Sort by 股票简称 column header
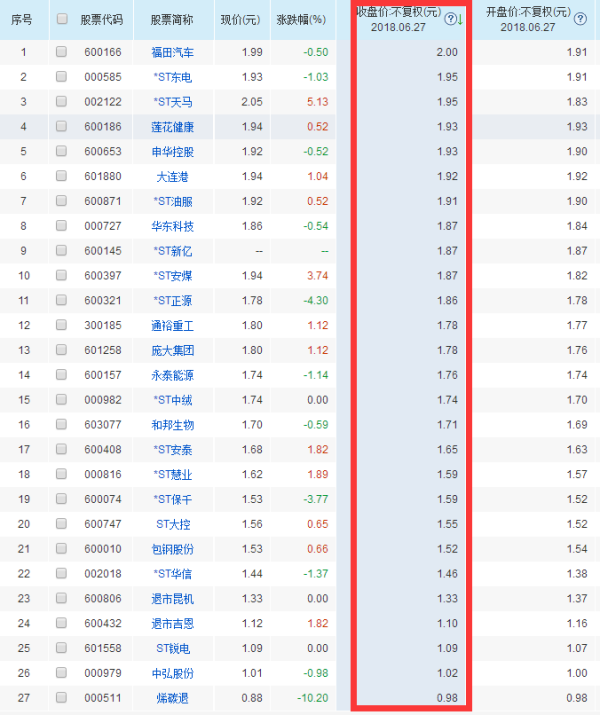The width and height of the screenshot is (600, 715). 172,20
